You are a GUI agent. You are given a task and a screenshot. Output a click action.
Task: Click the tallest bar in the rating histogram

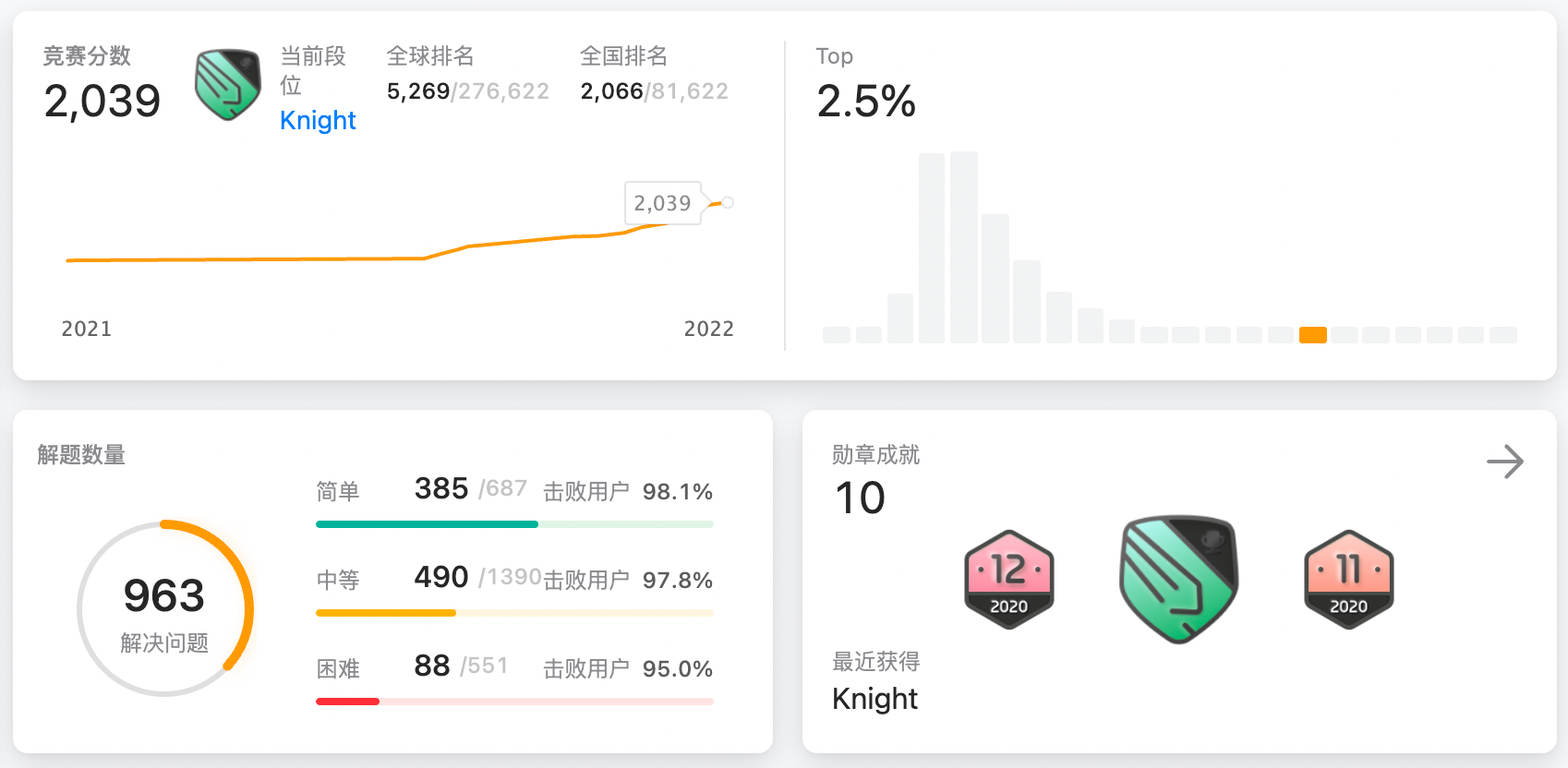pos(963,247)
